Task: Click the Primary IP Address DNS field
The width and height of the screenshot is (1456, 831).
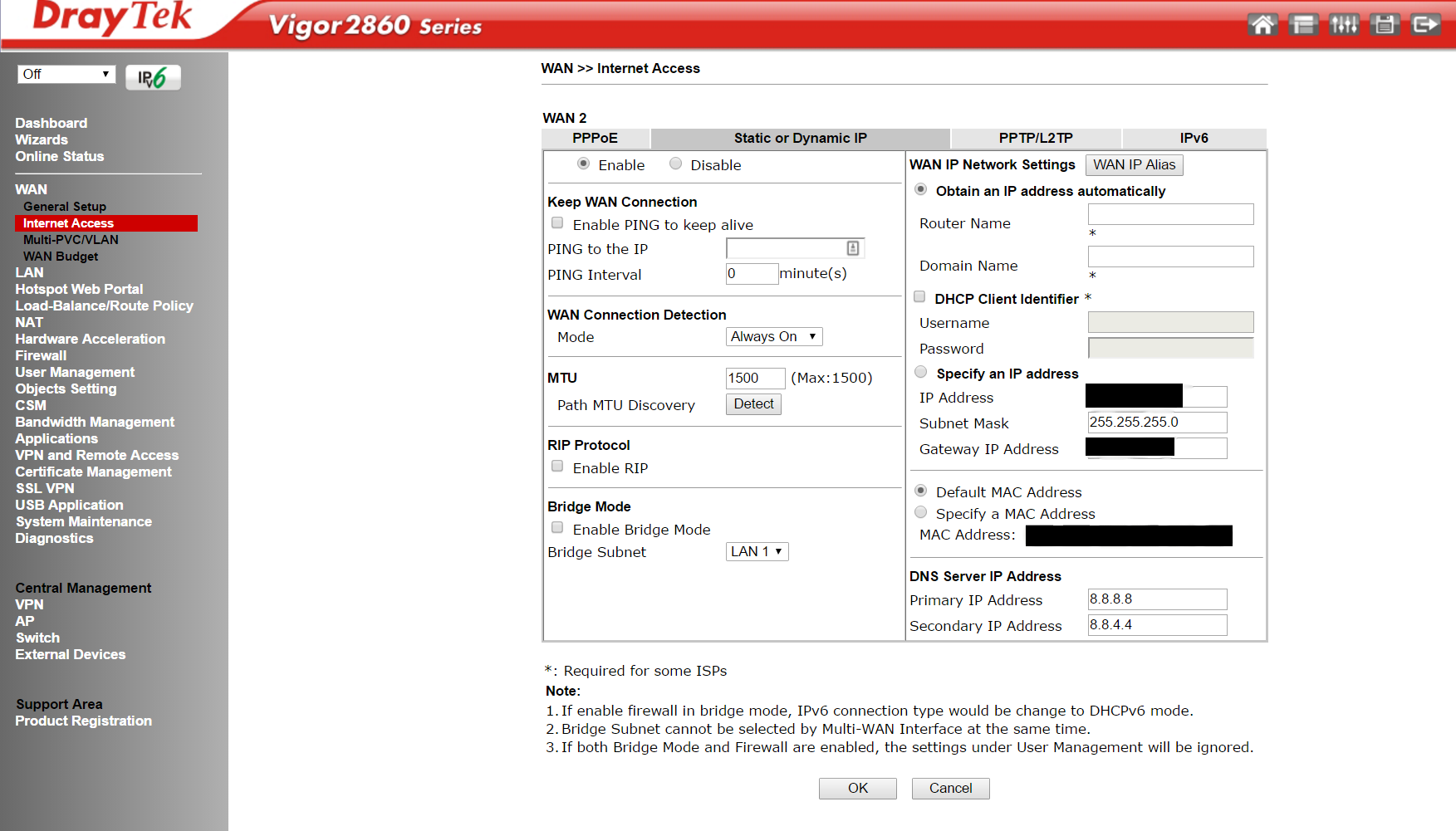Action: [x=1157, y=599]
